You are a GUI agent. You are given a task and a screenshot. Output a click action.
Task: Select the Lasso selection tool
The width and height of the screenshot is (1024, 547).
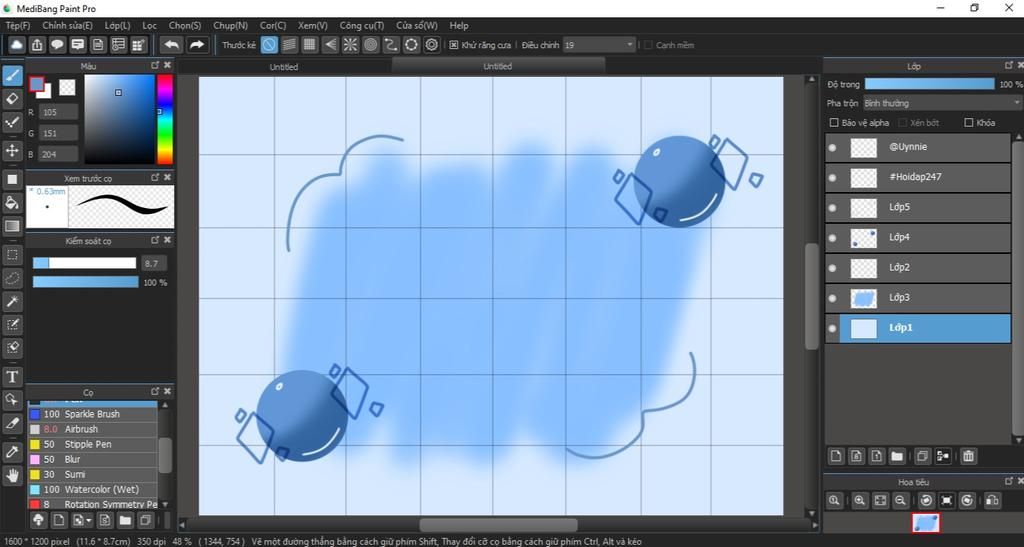pos(12,278)
